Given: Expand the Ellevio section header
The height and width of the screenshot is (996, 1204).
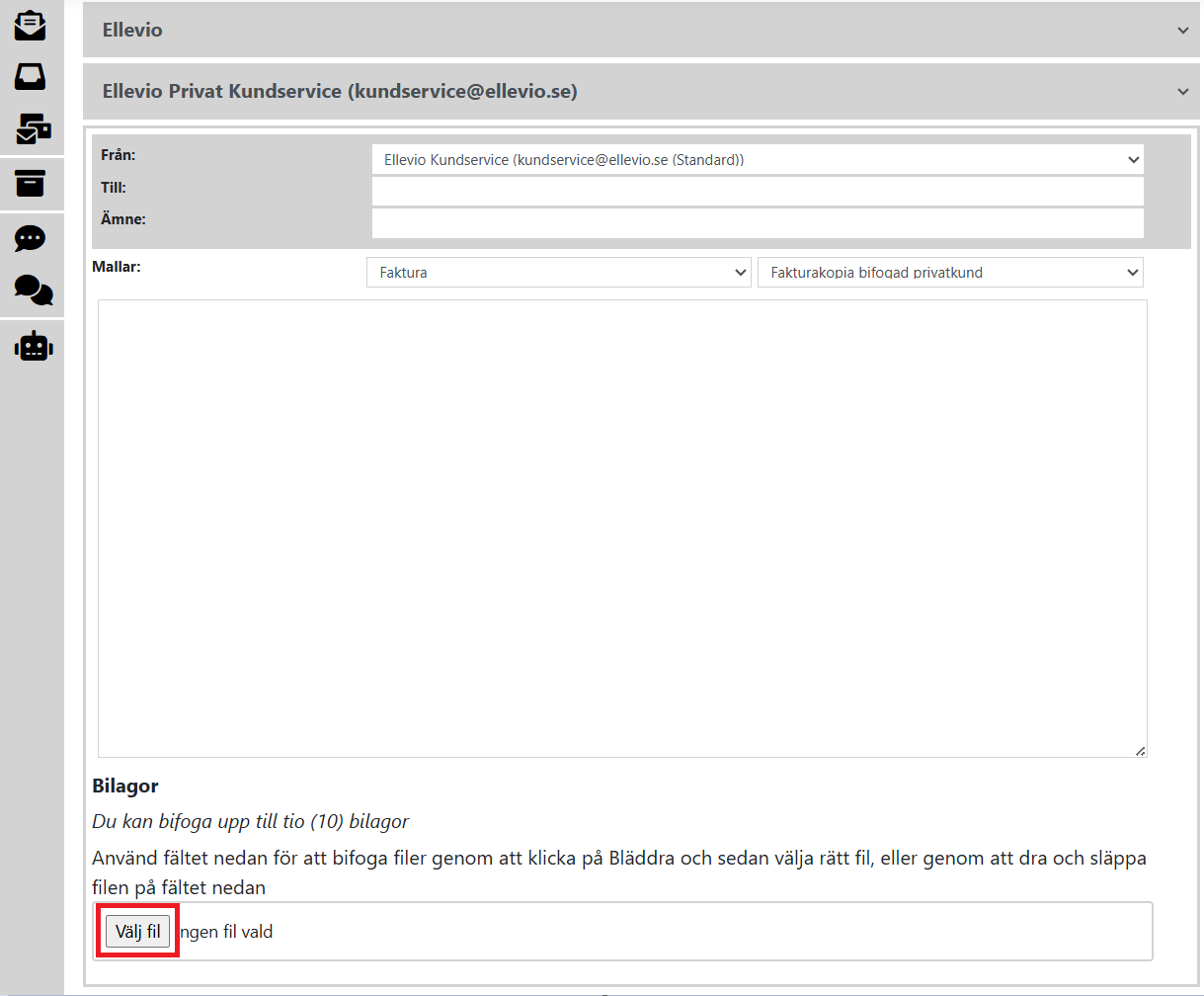Looking at the screenshot, I should click(641, 30).
